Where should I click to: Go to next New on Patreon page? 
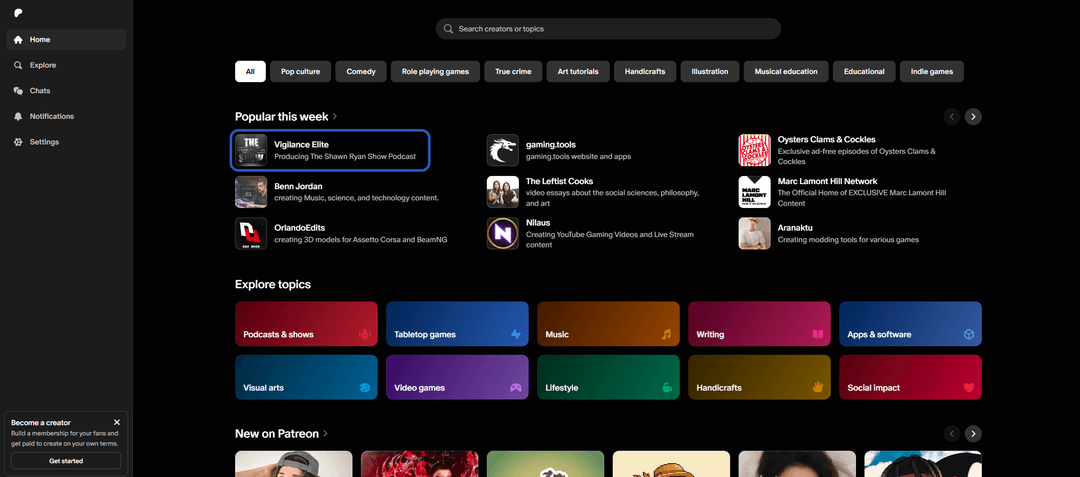(x=973, y=434)
